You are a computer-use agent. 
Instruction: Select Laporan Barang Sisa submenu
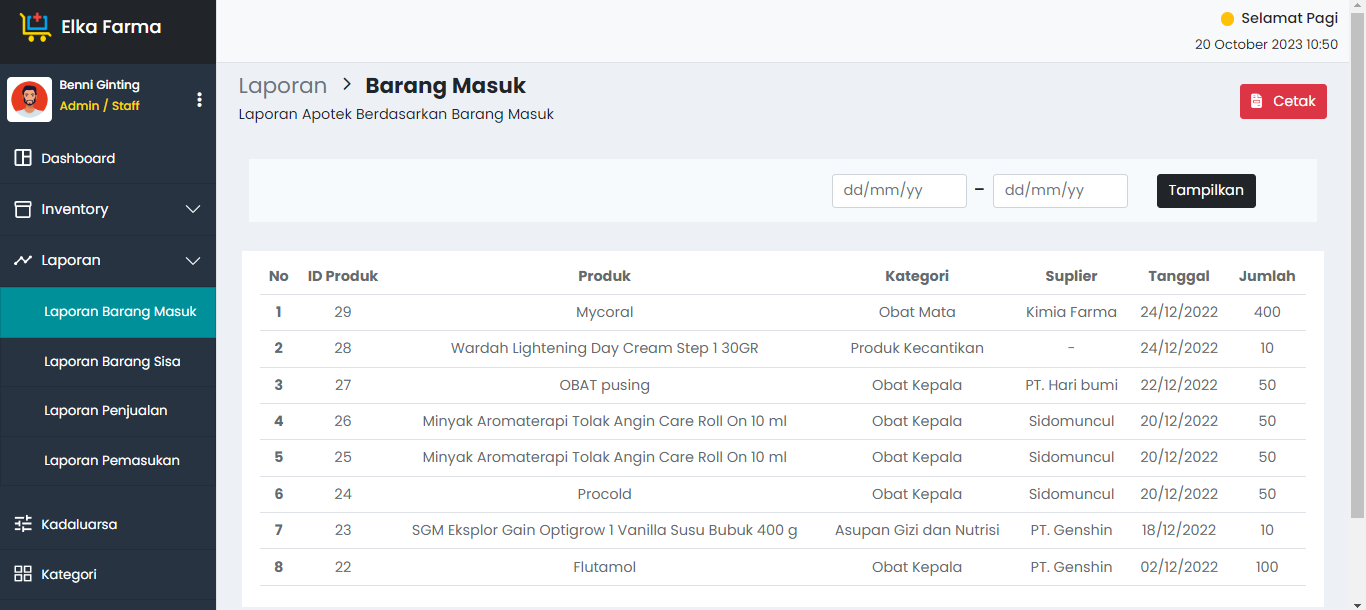tap(108, 362)
